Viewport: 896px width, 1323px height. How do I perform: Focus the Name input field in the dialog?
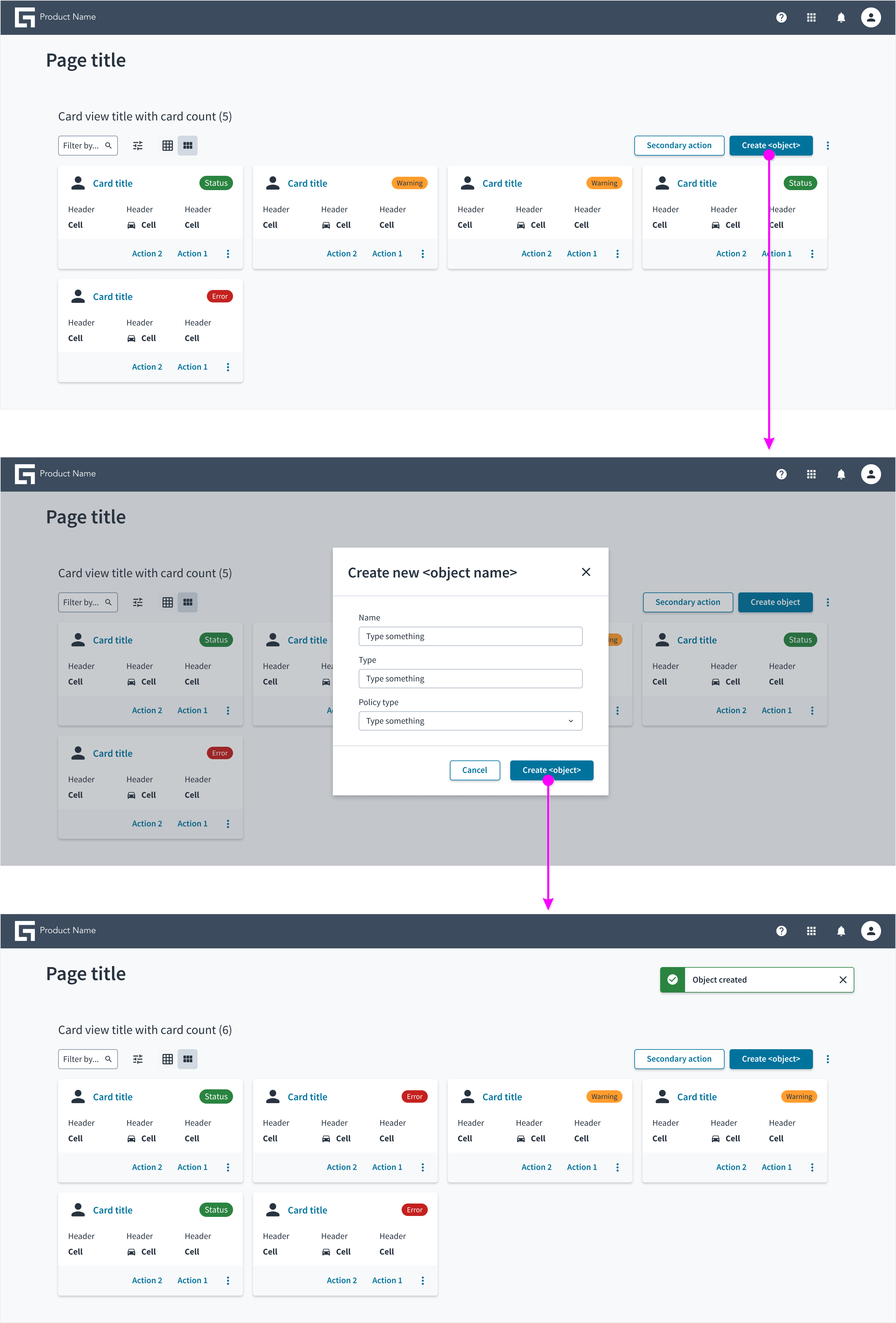470,636
